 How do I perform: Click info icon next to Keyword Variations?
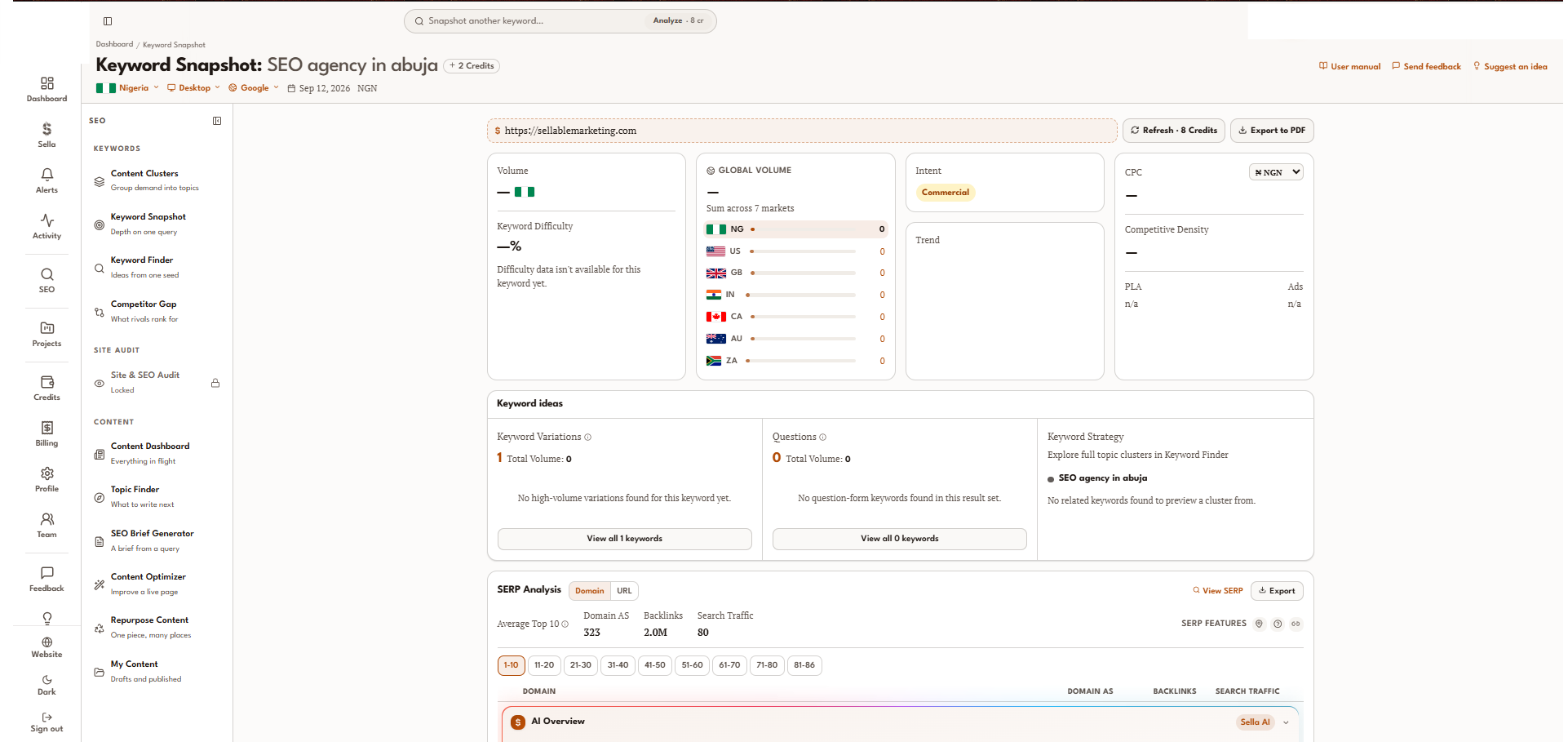588,438
